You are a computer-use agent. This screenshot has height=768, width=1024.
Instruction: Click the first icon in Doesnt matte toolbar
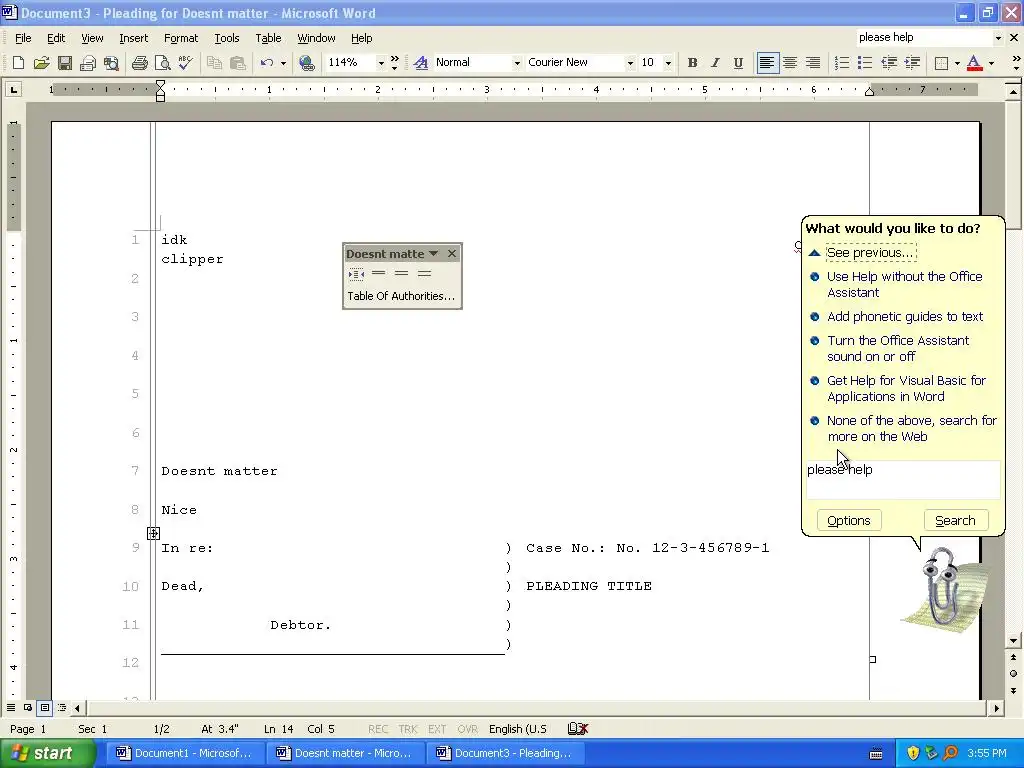356,274
